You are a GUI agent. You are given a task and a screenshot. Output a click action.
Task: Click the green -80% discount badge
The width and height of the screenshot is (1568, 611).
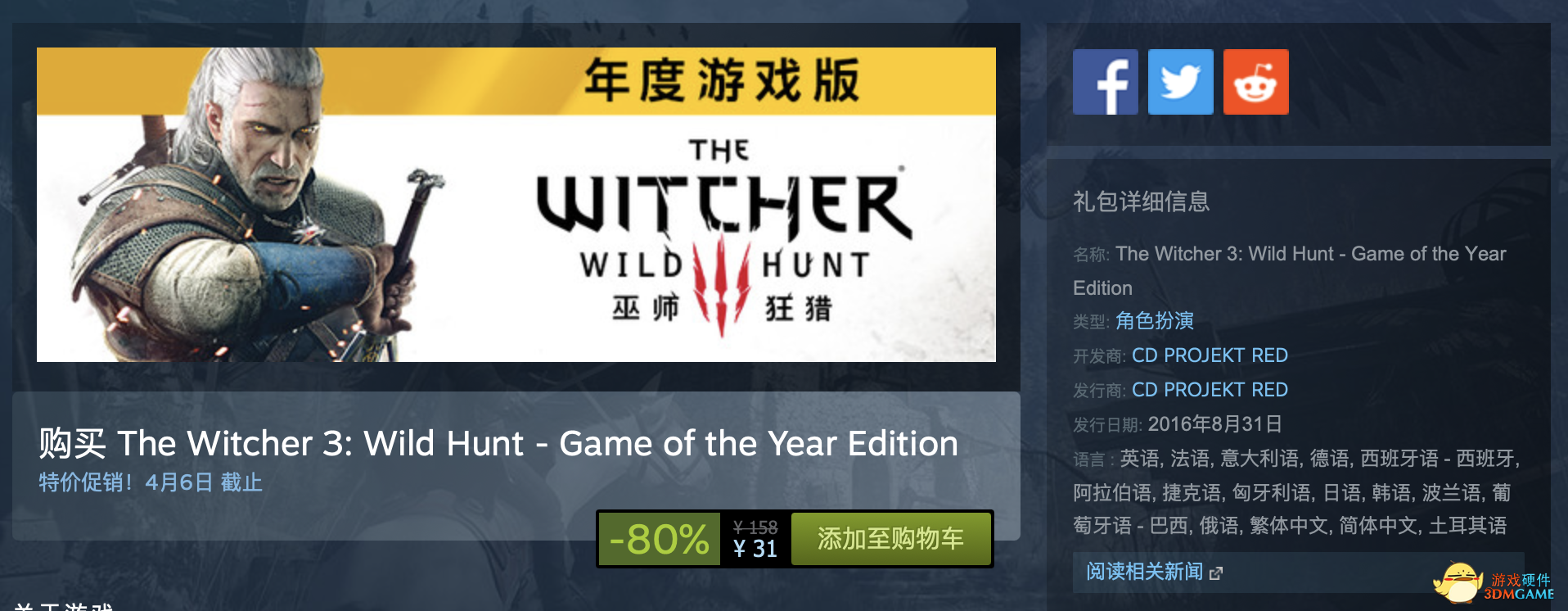[660, 539]
